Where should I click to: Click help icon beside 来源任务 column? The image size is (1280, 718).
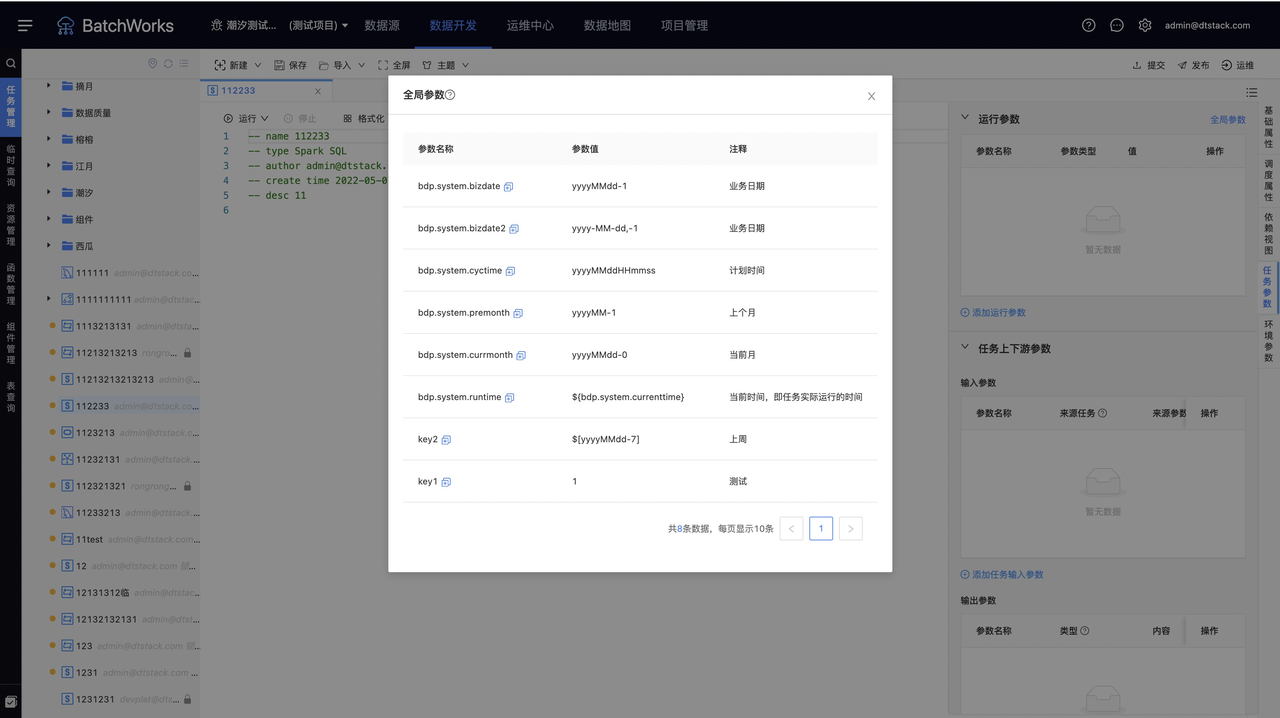click(1102, 413)
